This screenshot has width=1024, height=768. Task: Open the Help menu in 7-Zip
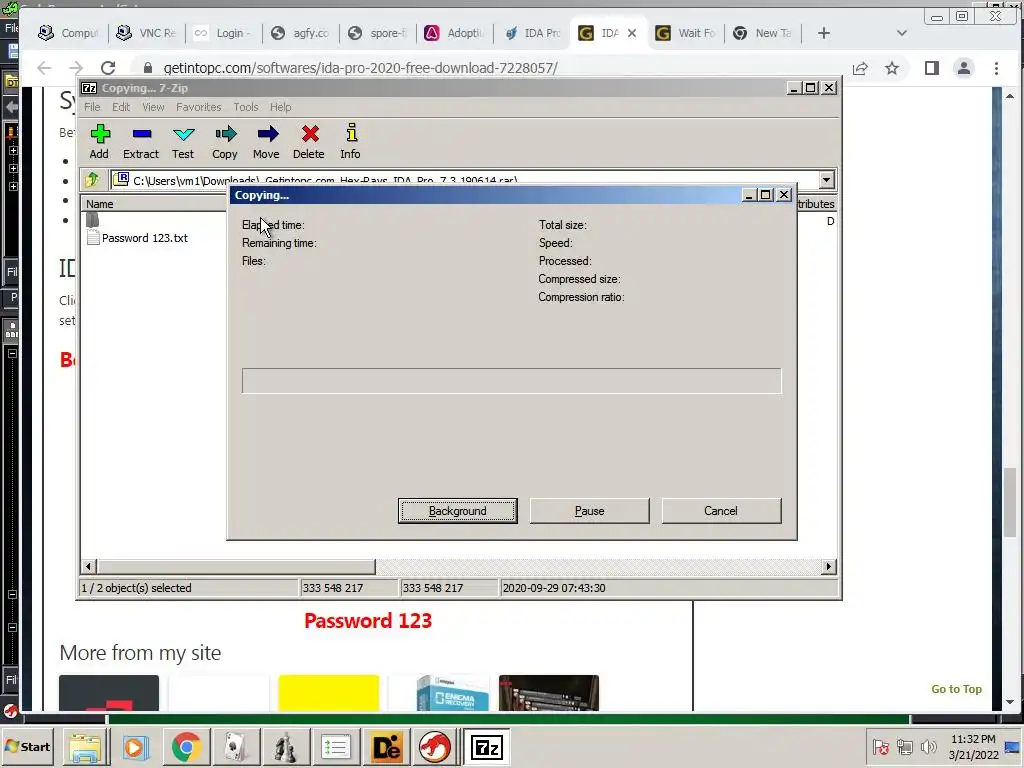click(280, 107)
